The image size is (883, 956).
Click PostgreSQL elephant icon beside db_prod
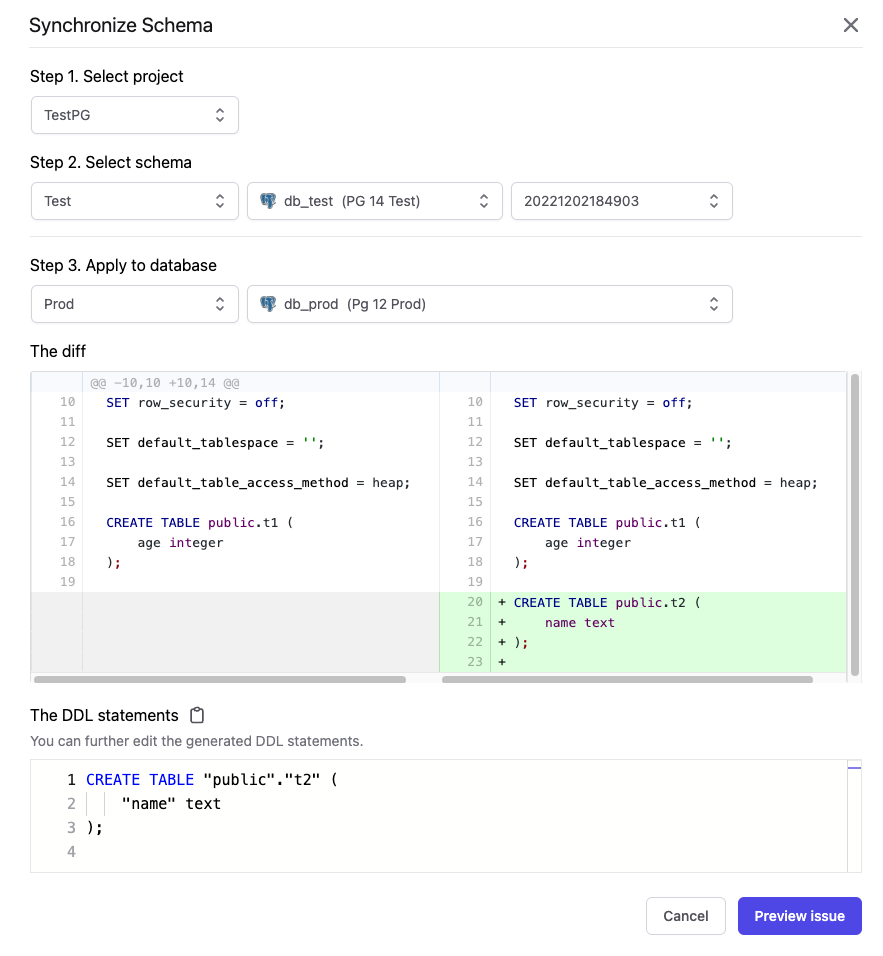coord(268,304)
